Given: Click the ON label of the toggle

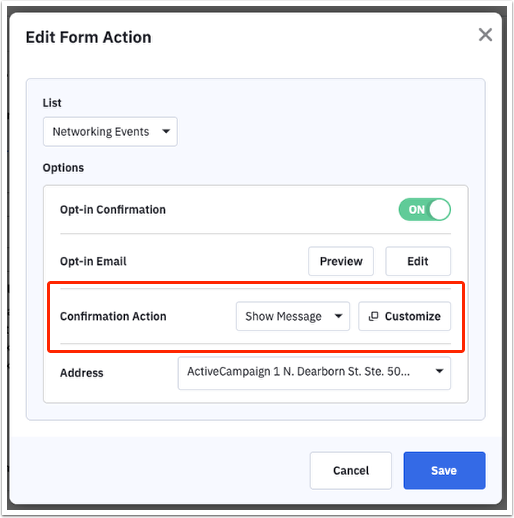Looking at the screenshot, I should [x=416, y=210].
